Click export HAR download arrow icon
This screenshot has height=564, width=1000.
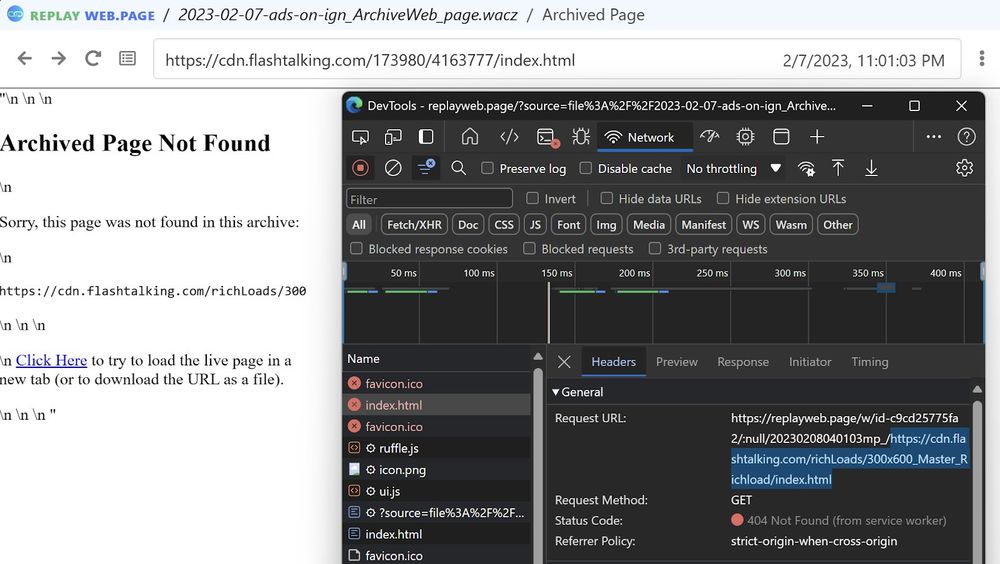(x=871, y=168)
